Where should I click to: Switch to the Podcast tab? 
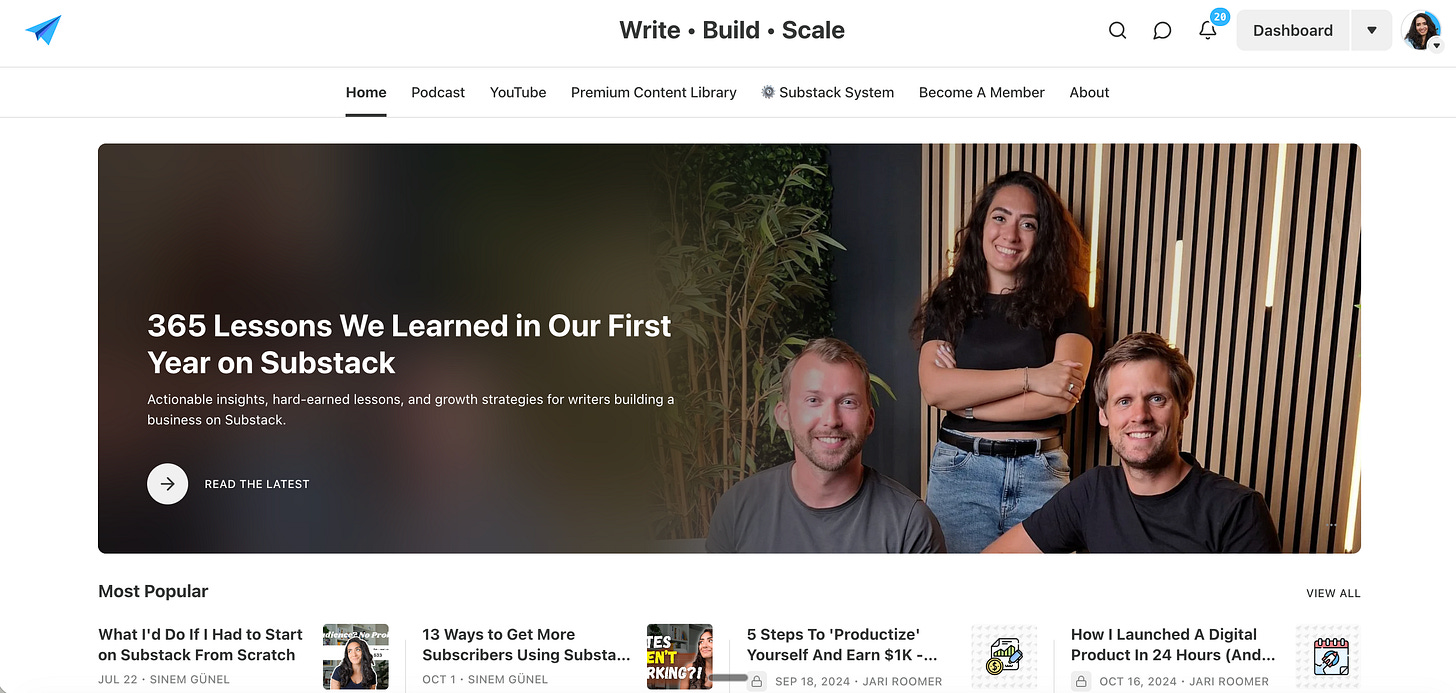(438, 92)
